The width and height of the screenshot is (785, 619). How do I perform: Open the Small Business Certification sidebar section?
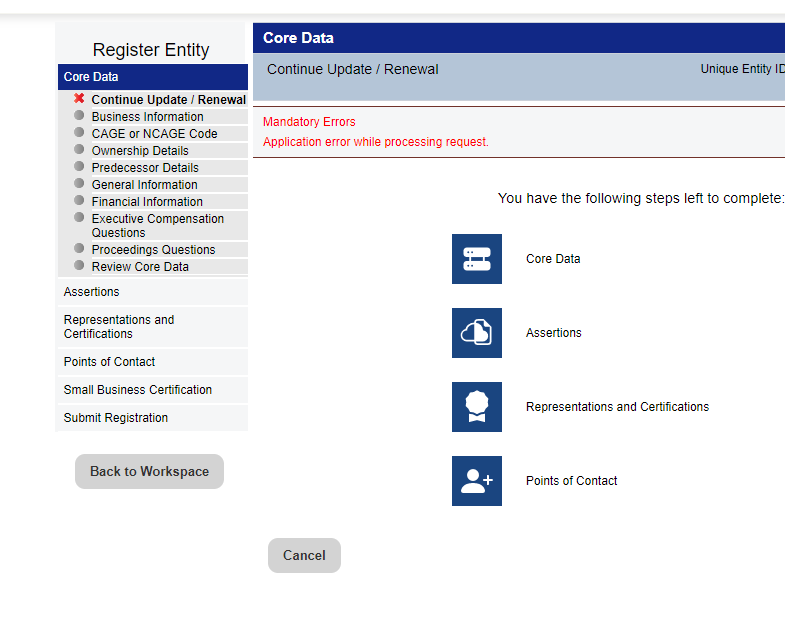(x=153, y=390)
